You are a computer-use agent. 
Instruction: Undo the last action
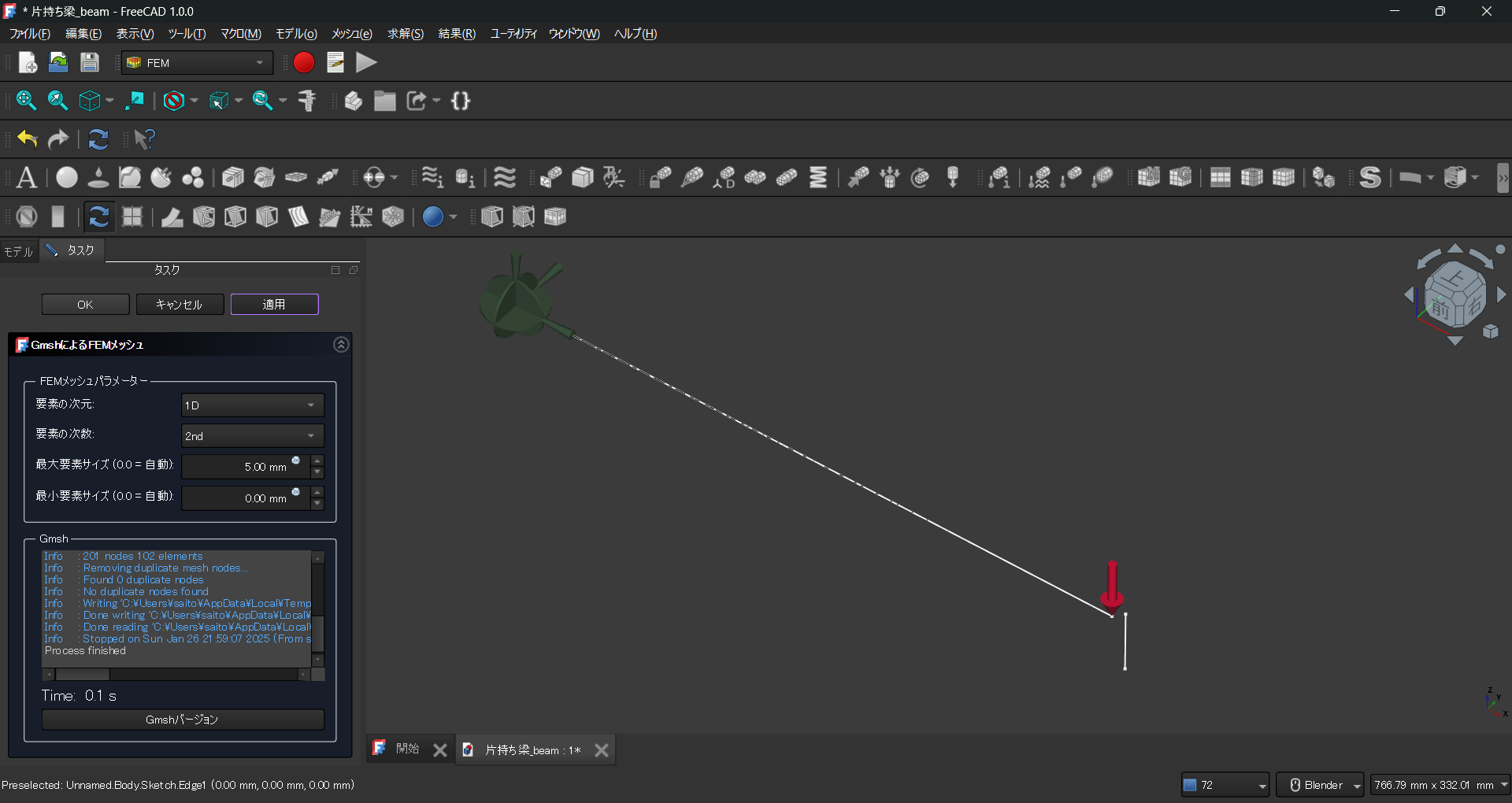(x=28, y=139)
